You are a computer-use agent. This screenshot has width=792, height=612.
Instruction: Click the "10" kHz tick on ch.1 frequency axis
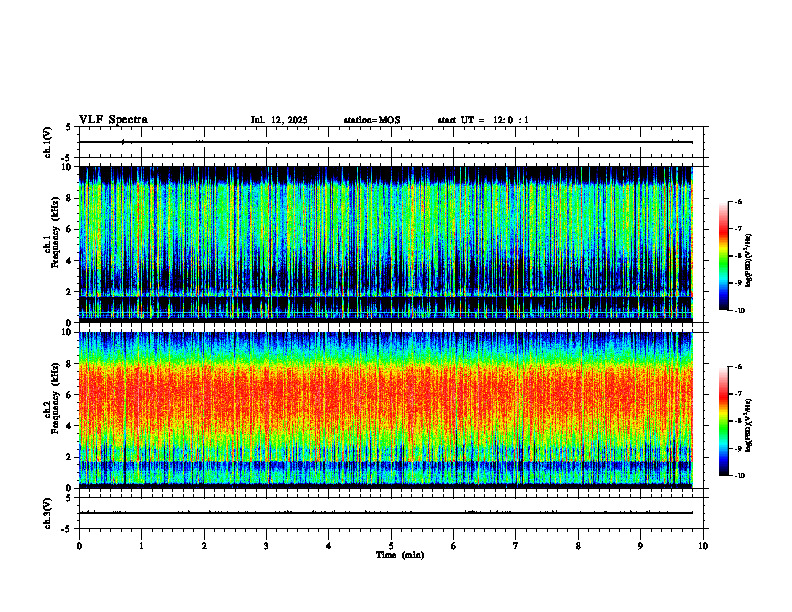click(x=67, y=167)
